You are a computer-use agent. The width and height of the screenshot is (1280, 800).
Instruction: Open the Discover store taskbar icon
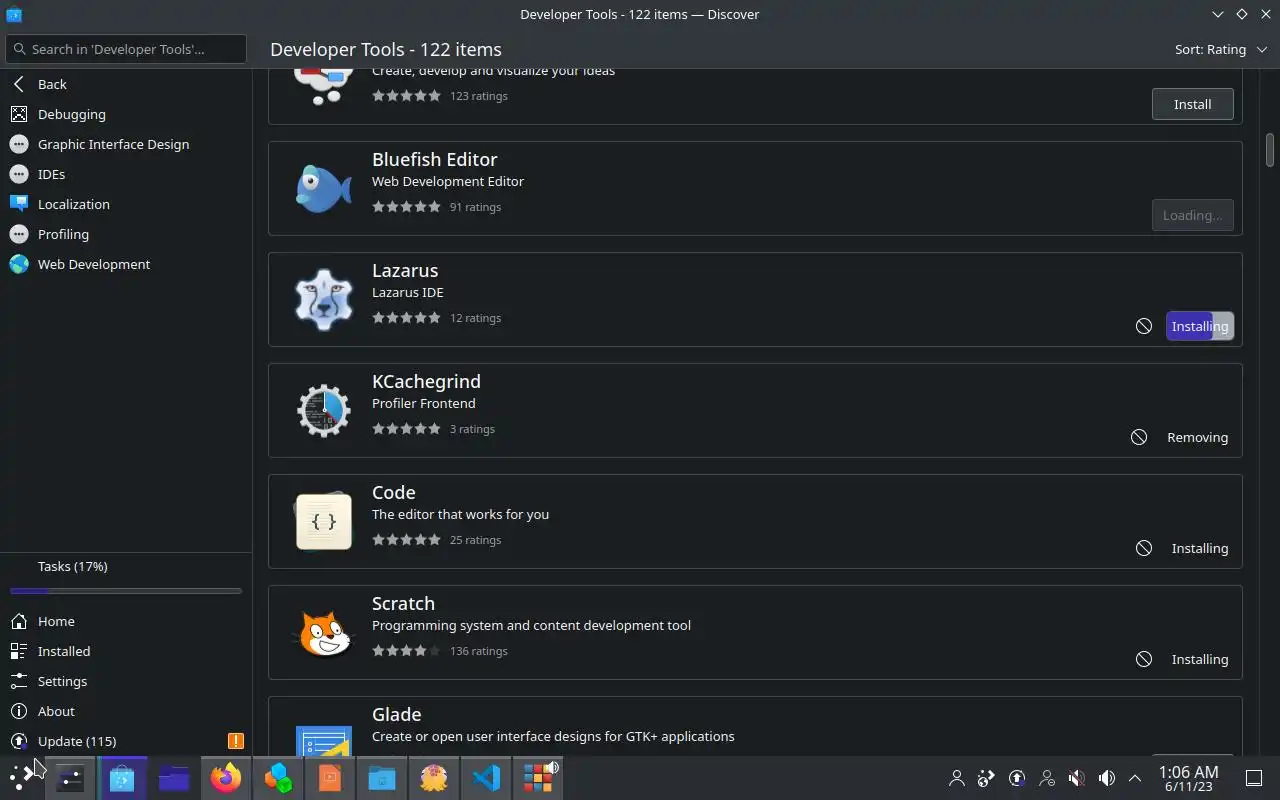(x=122, y=778)
